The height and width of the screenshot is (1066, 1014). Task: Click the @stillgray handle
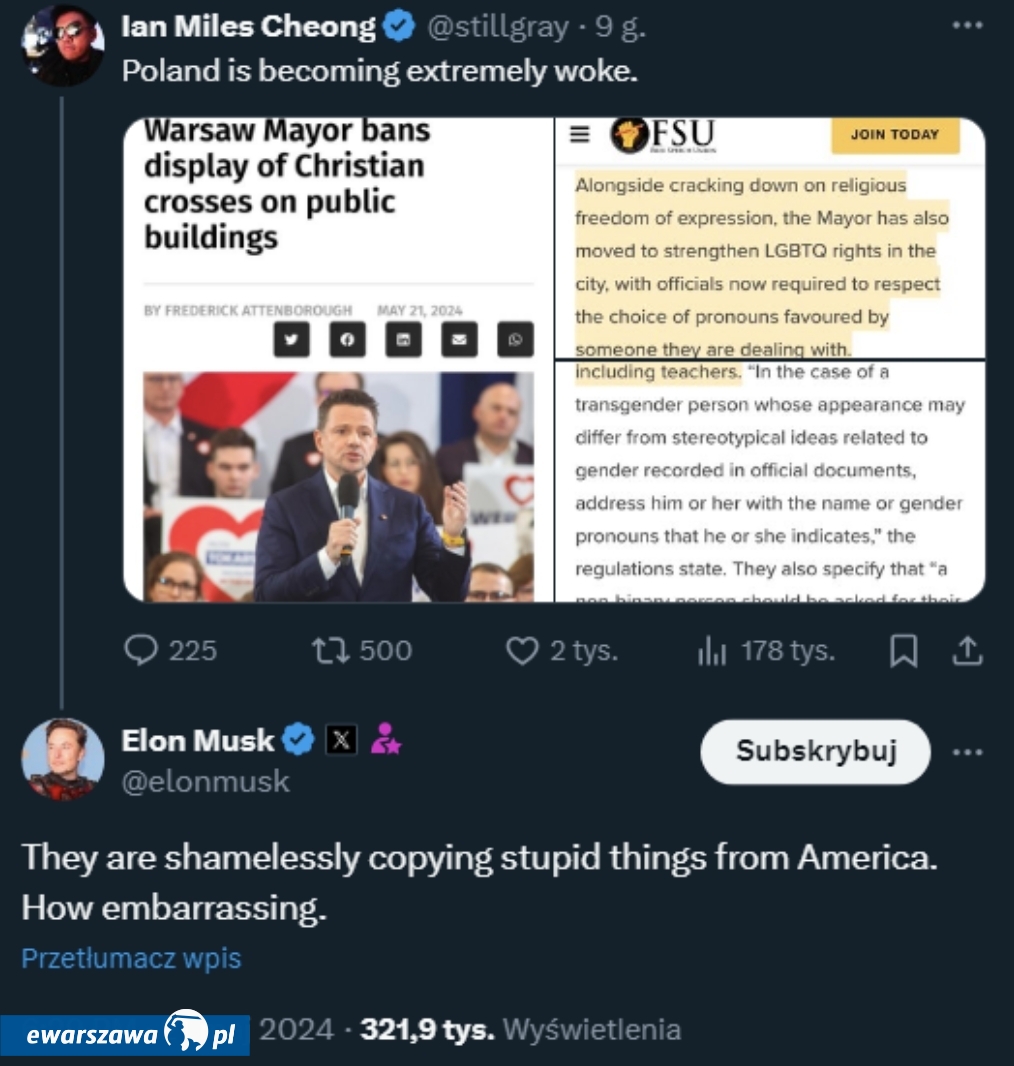pyautogui.click(x=497, y=27)
